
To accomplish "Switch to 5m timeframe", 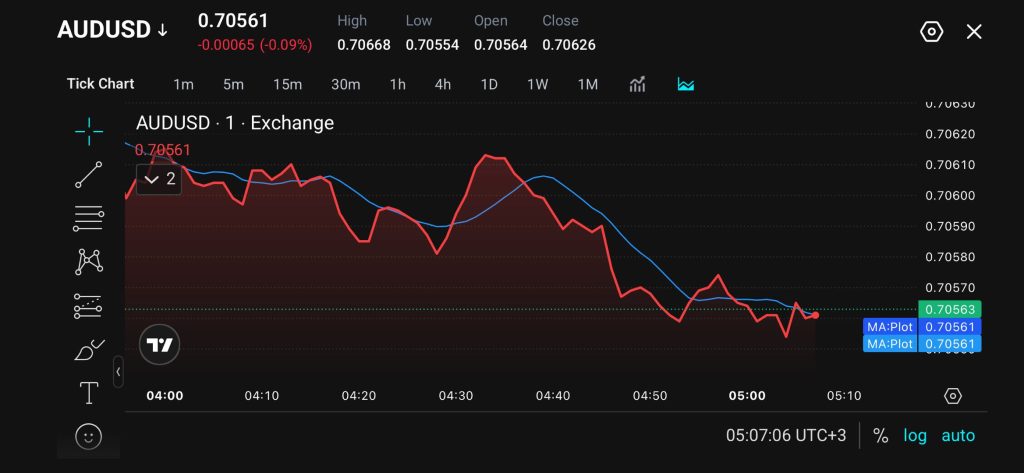I will click(233, 84).
